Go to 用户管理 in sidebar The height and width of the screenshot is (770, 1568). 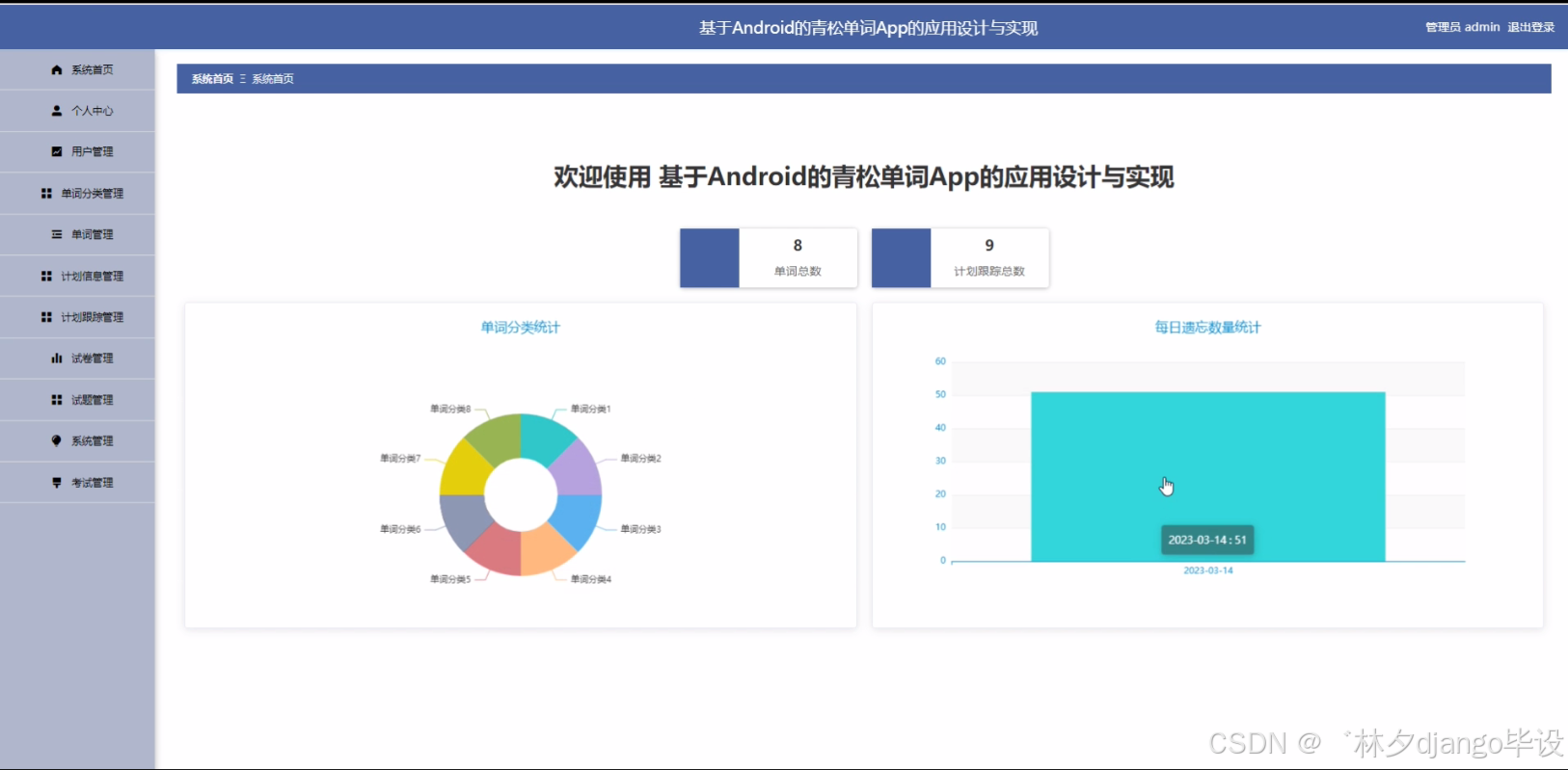[x=77, y=151]
